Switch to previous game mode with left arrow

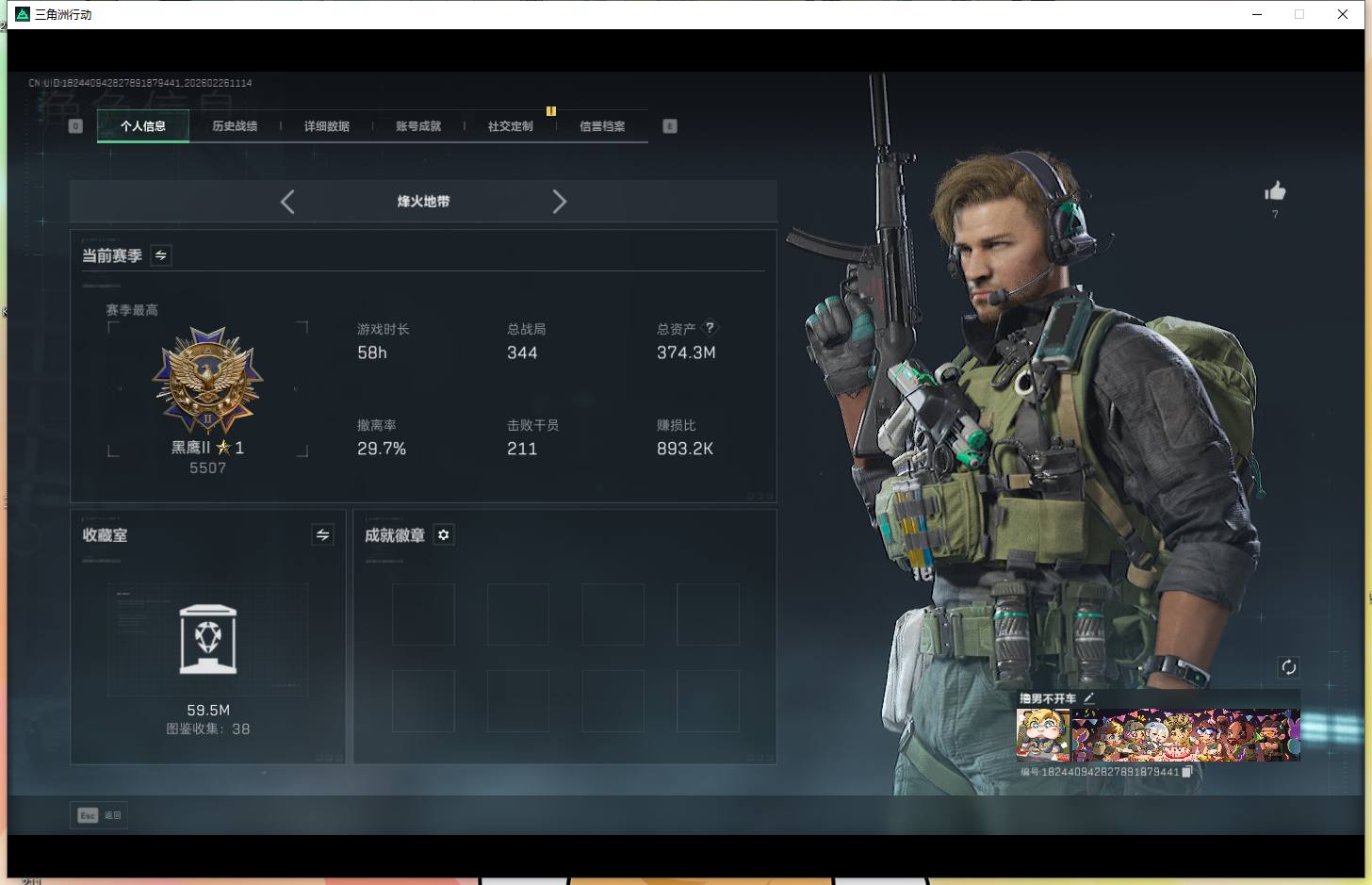pyautogui.click(x=287, y=202)
